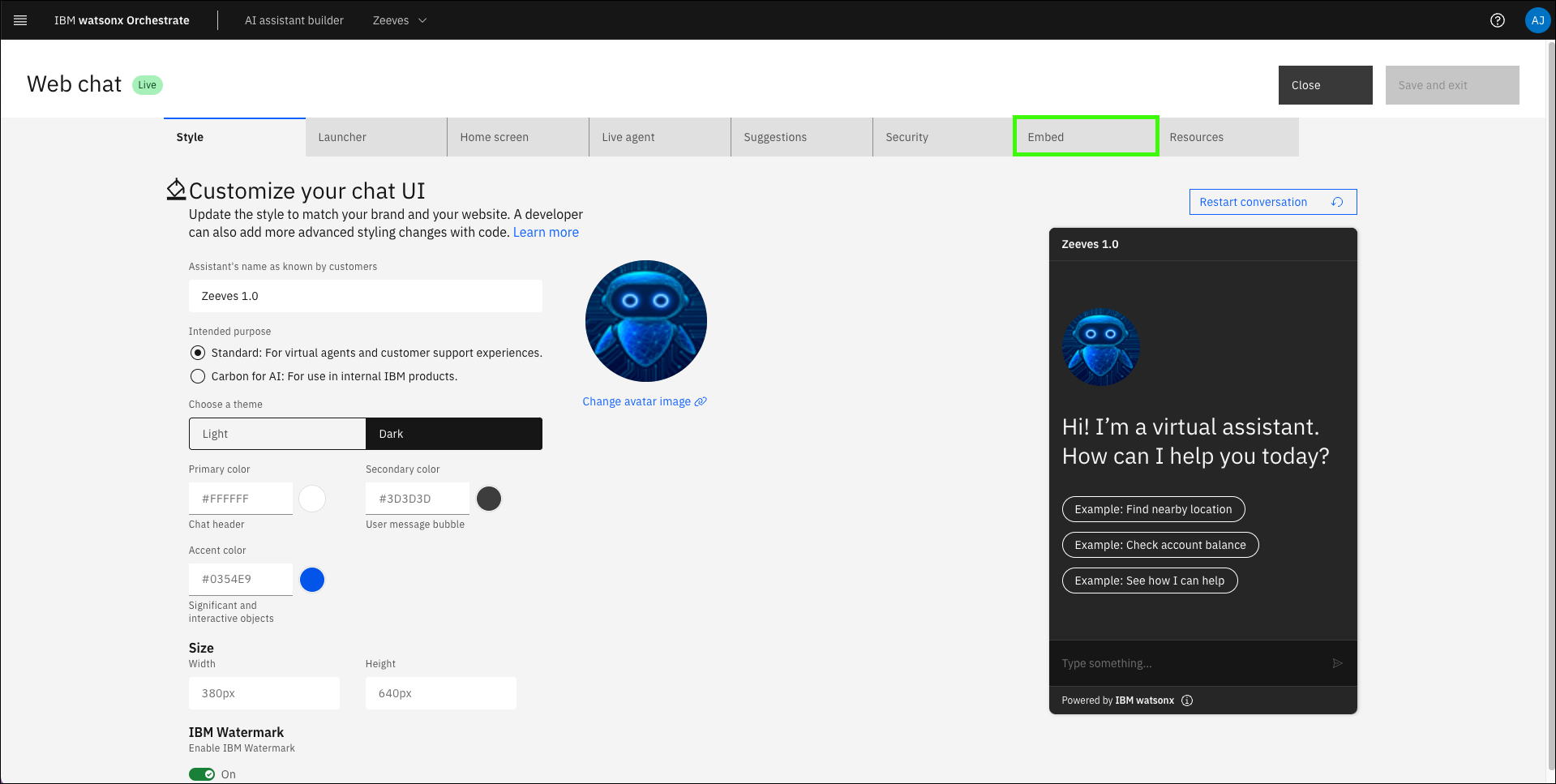Click the robot avatar in chat preview
This screenshot has width=1556, height=784.
pyautogui.click(x=1100, y=347)
